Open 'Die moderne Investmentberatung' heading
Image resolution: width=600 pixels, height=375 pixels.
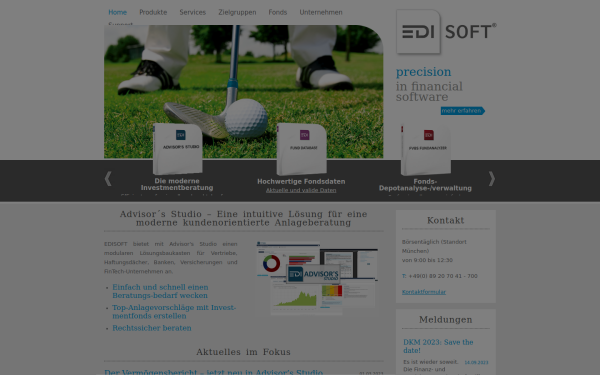click(x=177, y=184)
